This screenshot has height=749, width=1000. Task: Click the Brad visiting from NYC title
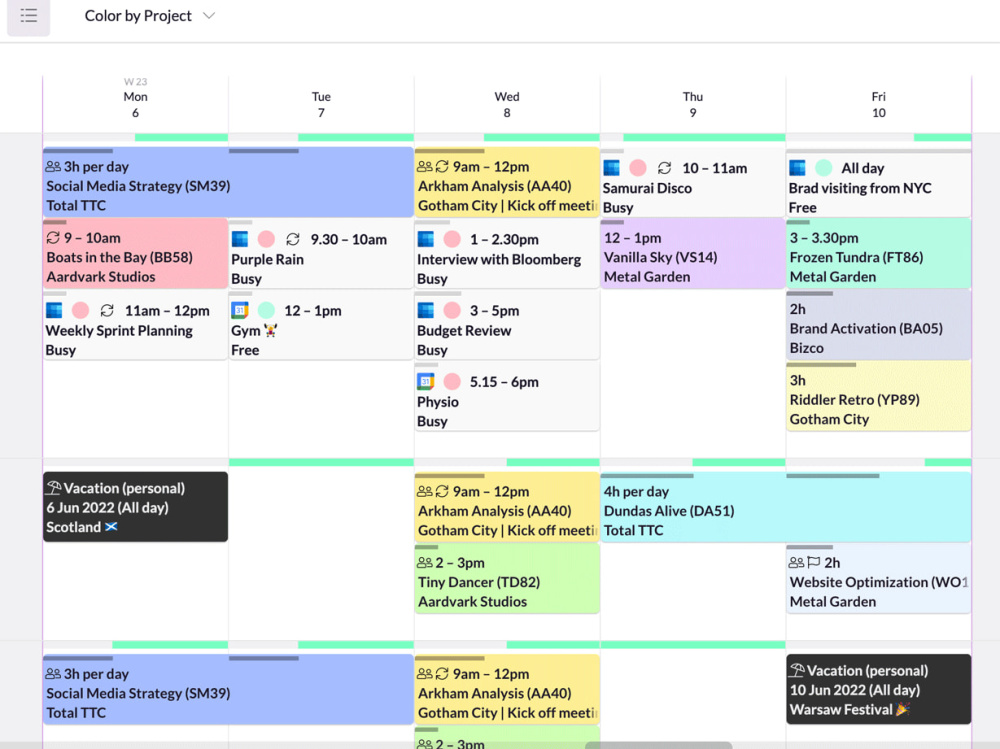click(x=860, y=188)
